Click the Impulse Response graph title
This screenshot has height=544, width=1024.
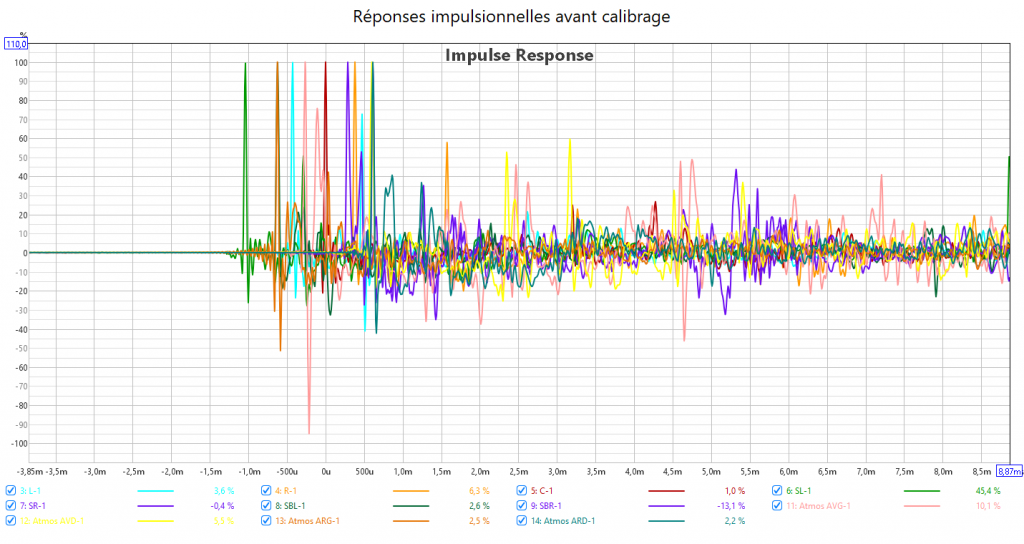(x=519, y=56)
